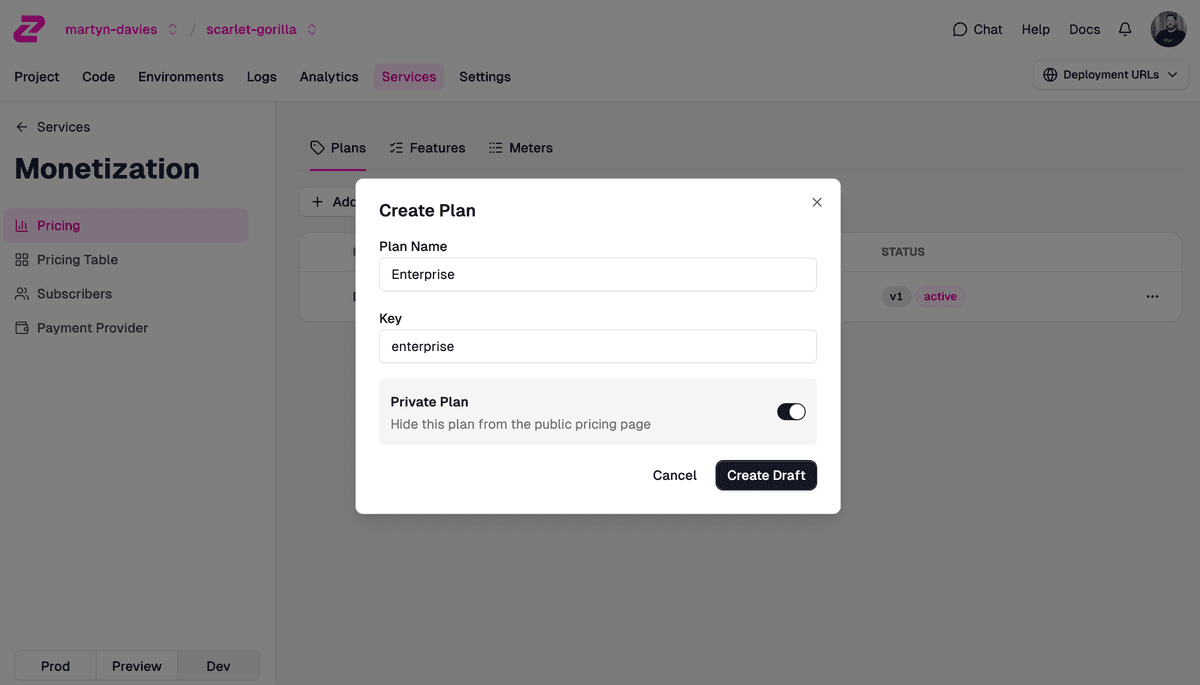This screenshot has width=1200, height=685.
Task: Cancel the Create Plan dialog
Action: point(674,475)
